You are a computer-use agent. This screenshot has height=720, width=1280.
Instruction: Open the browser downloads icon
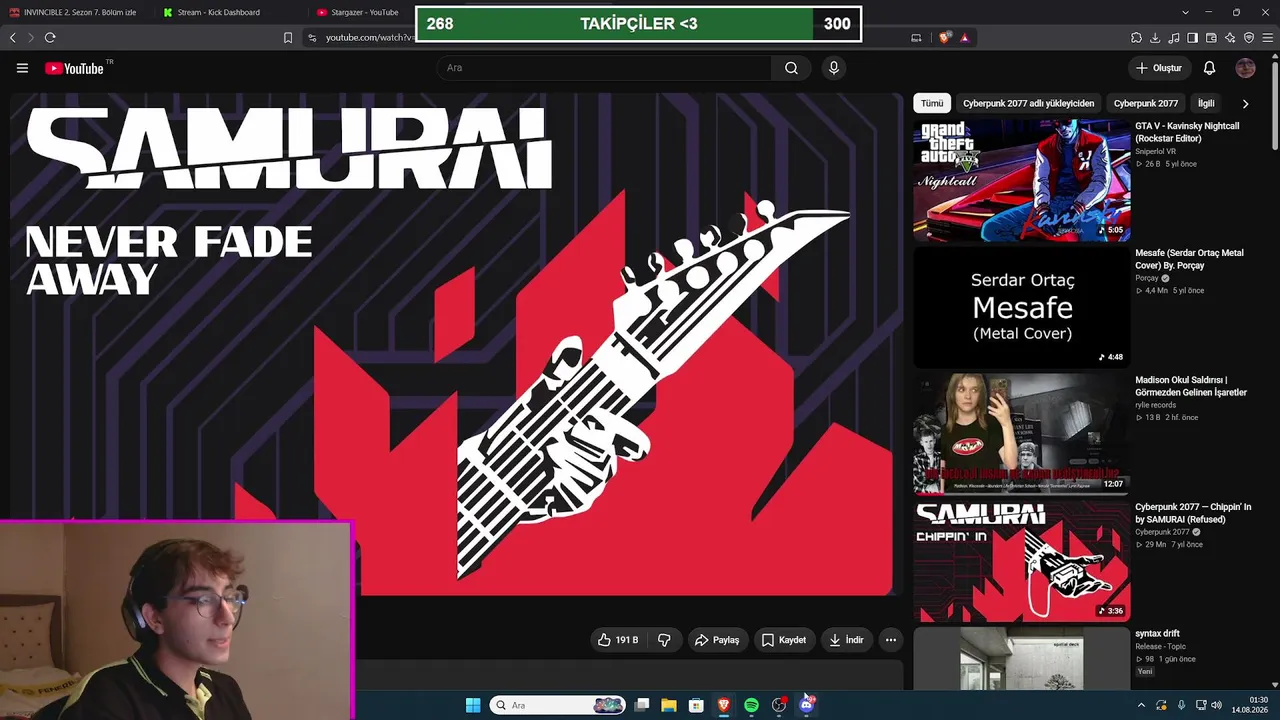[1155, 38]
